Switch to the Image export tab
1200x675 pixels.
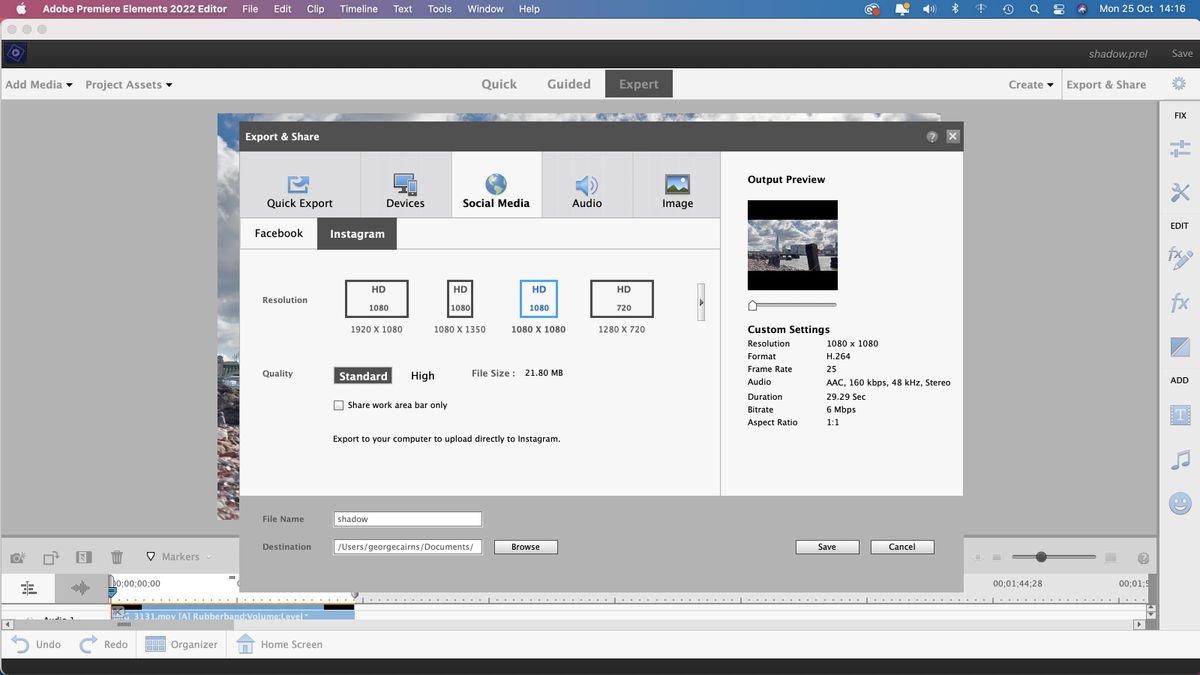[x=677, y=185]
